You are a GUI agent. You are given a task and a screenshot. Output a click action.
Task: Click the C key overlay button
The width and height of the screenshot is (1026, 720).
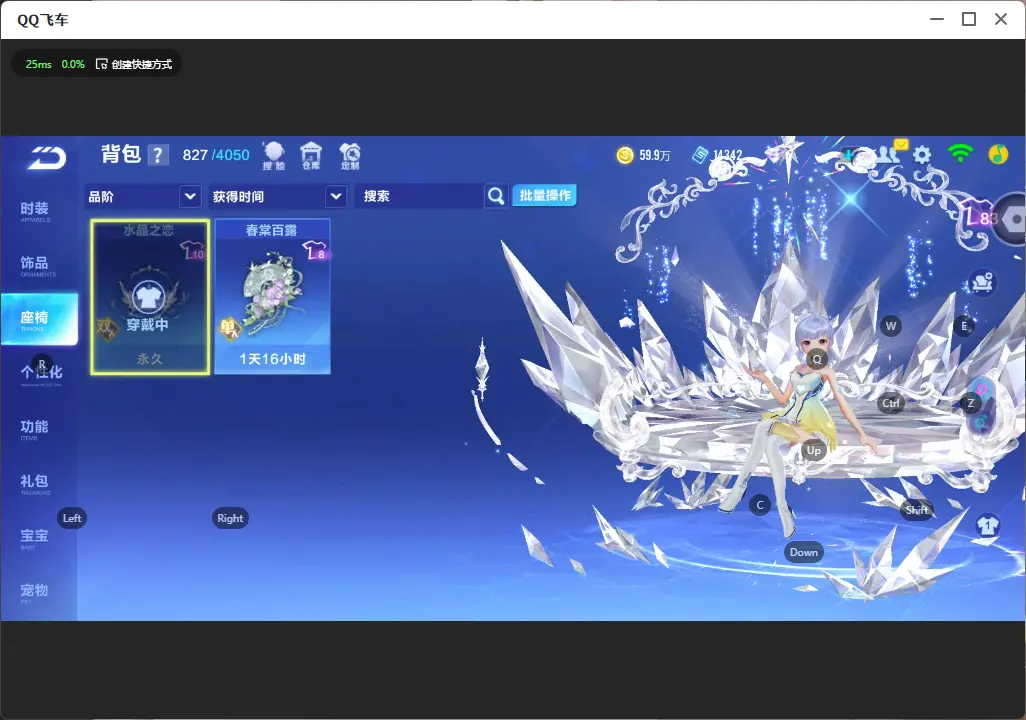click(x=760, y=505)
